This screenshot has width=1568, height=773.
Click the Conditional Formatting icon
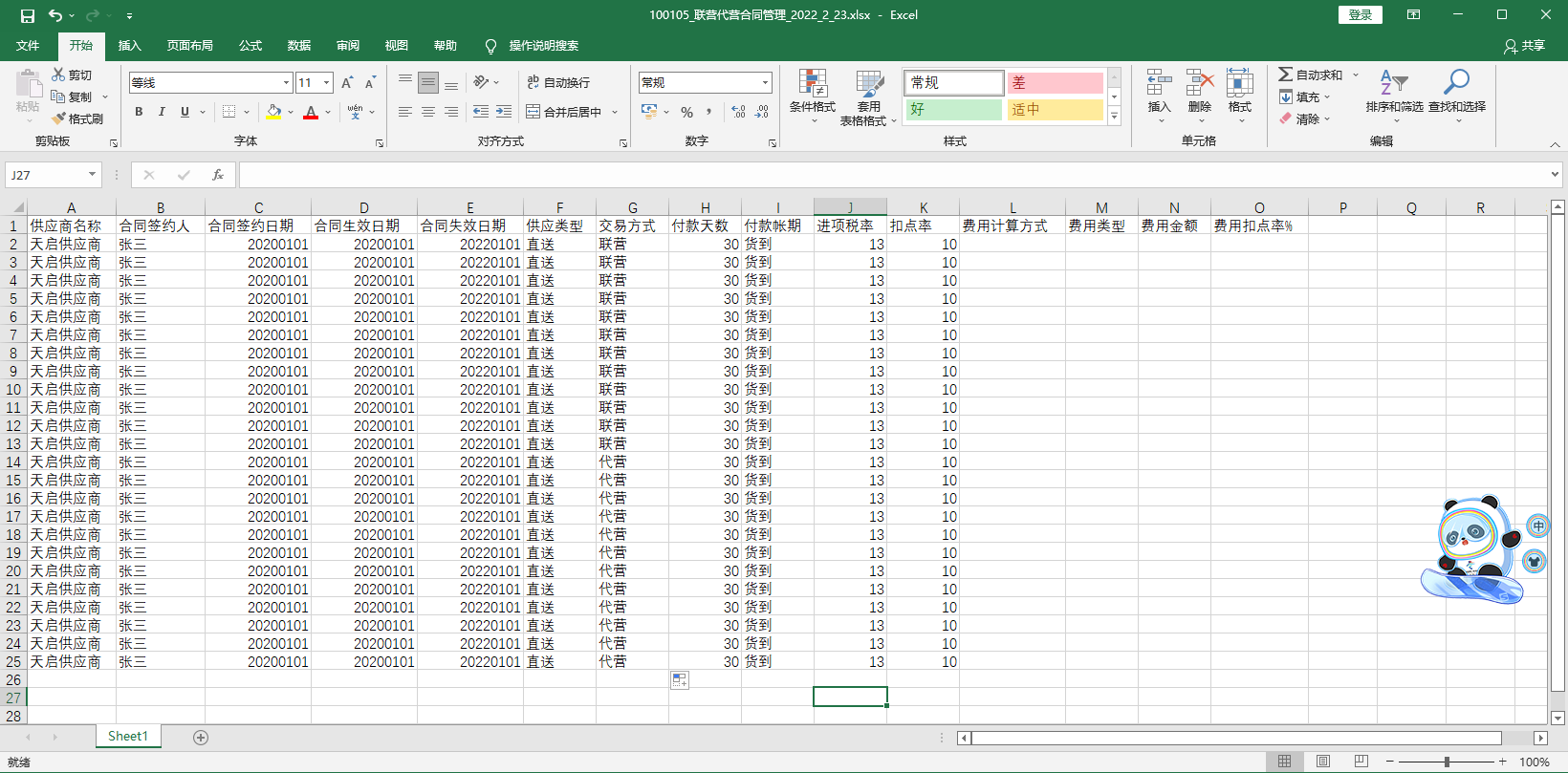[x=813, y=85]
